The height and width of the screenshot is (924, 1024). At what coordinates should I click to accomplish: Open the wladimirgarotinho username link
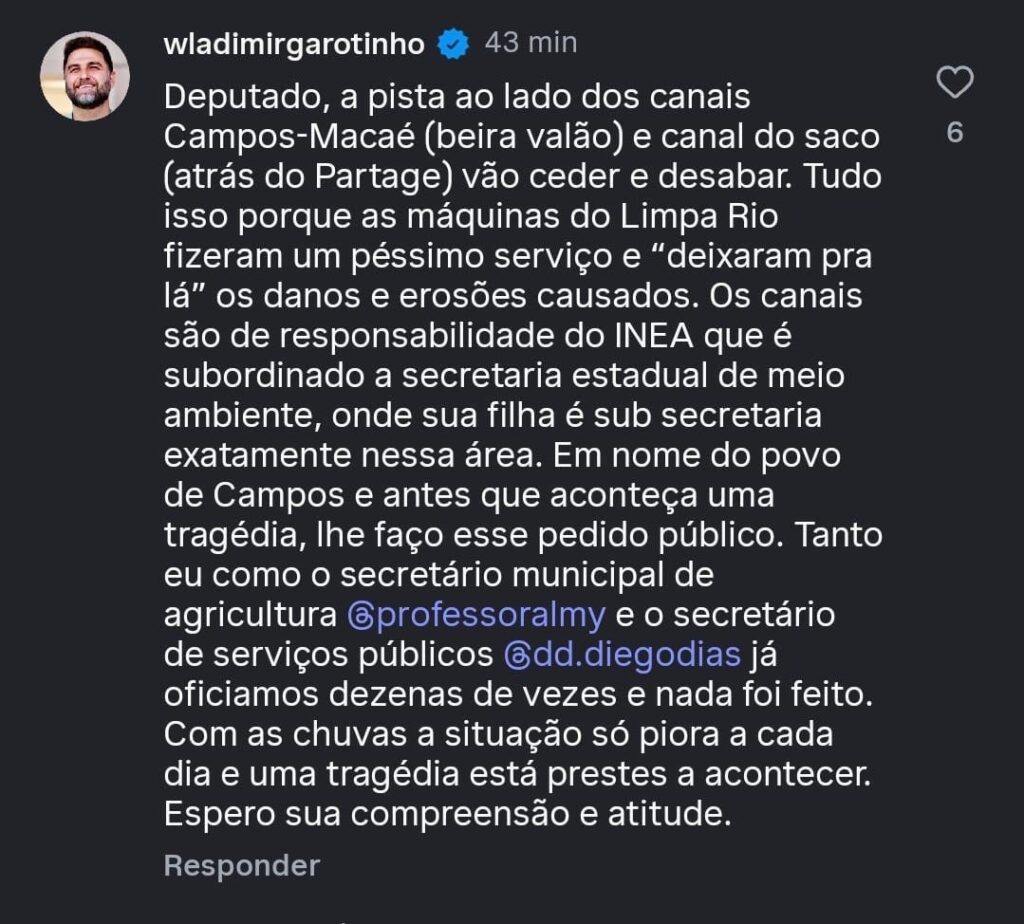pos(294,44)
